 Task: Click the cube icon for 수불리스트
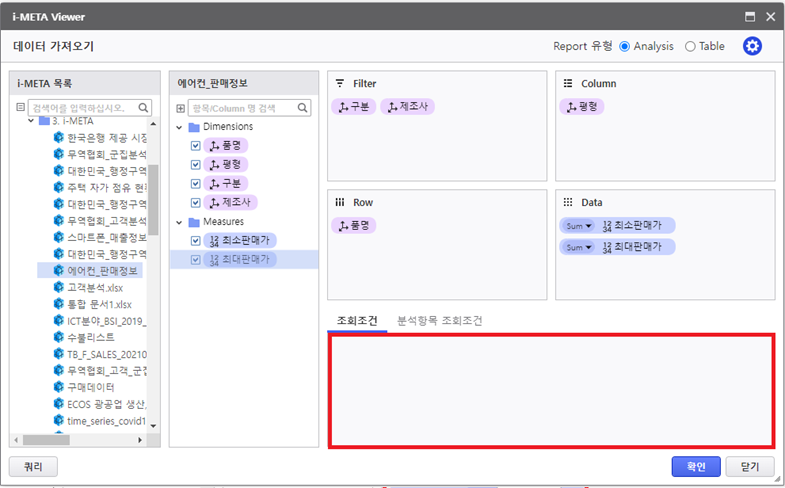point(58,337)
